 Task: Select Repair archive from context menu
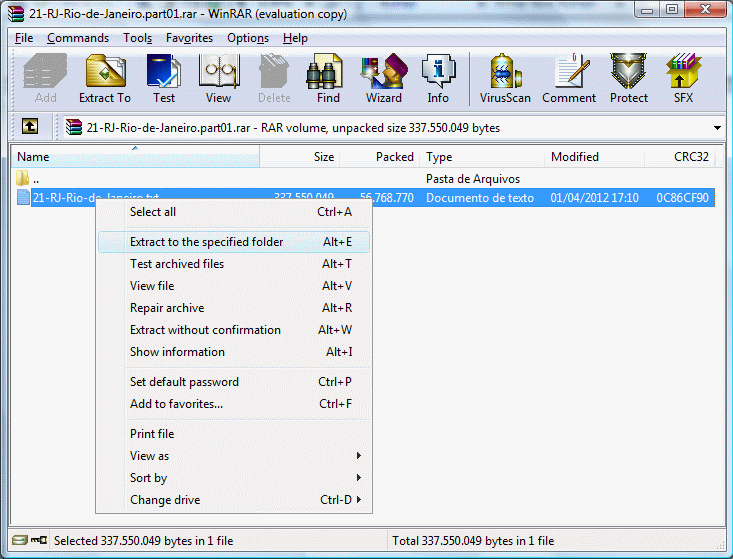point(167,308)
